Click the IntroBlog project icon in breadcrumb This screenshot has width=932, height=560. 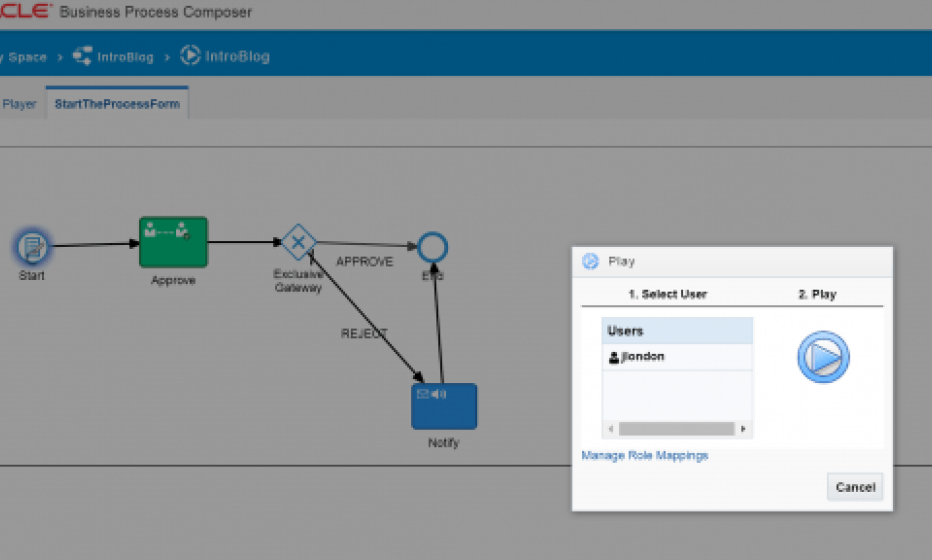tap(82, 56)
